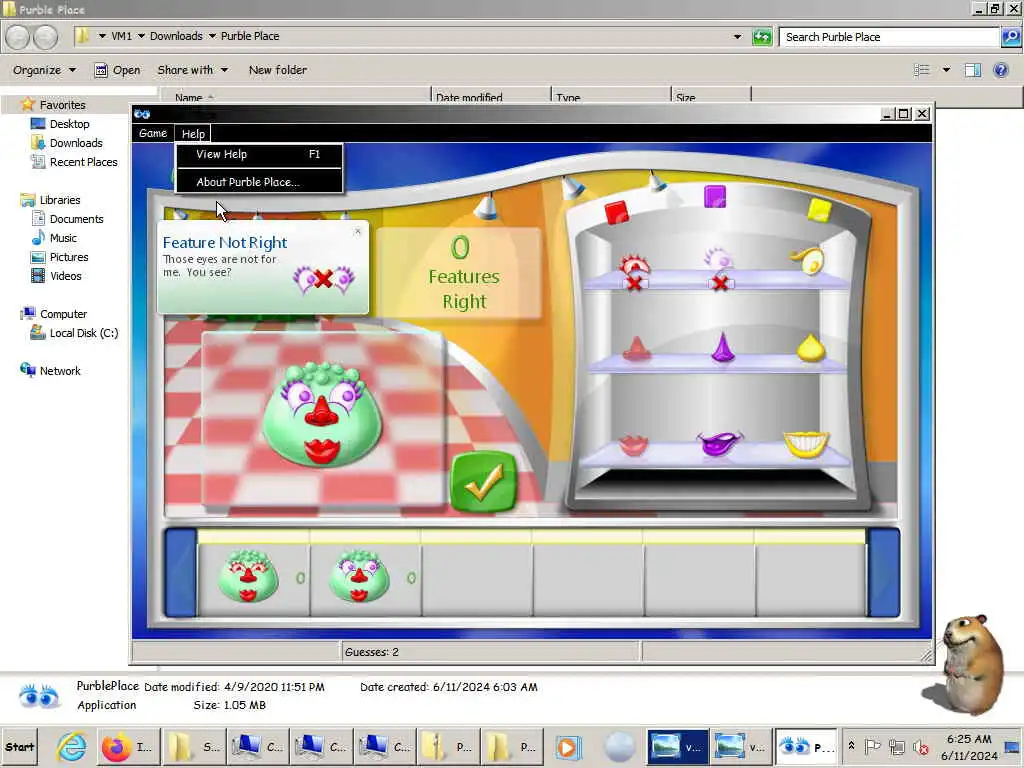Open Local Disk (C:)

(x=84, y=333)
